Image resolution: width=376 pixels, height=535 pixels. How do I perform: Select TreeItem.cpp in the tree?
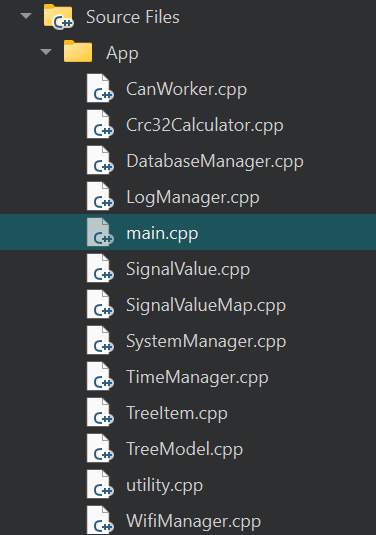177,414
